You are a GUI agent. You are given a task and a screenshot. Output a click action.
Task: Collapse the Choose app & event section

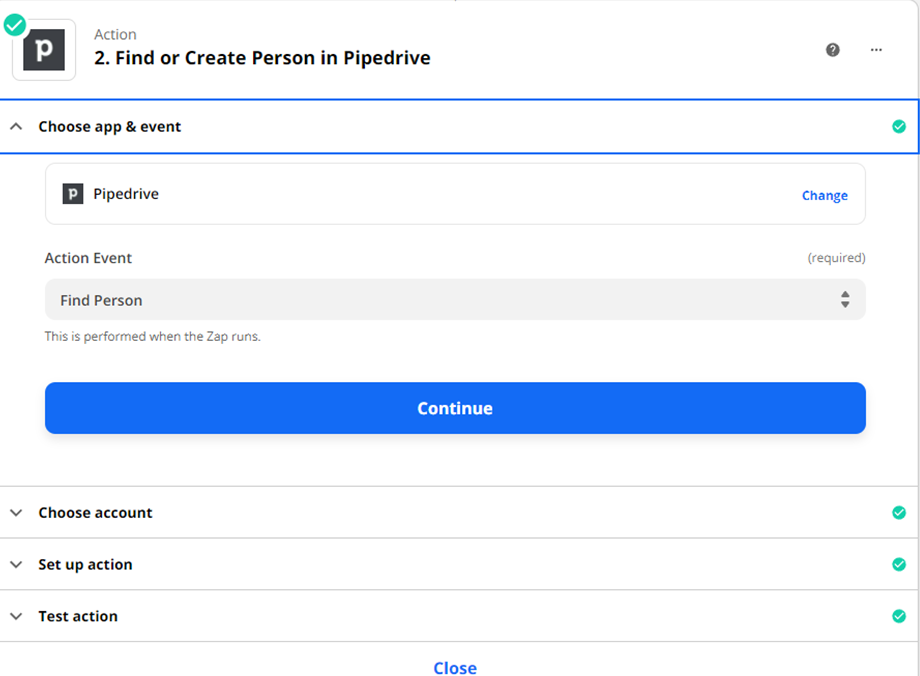pyautogui.click(x=16, y=127)
